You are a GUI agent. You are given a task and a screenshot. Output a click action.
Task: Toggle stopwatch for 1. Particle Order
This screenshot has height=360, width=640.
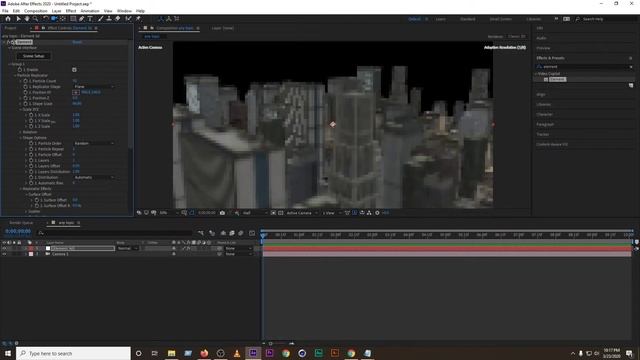coord(31,143)
